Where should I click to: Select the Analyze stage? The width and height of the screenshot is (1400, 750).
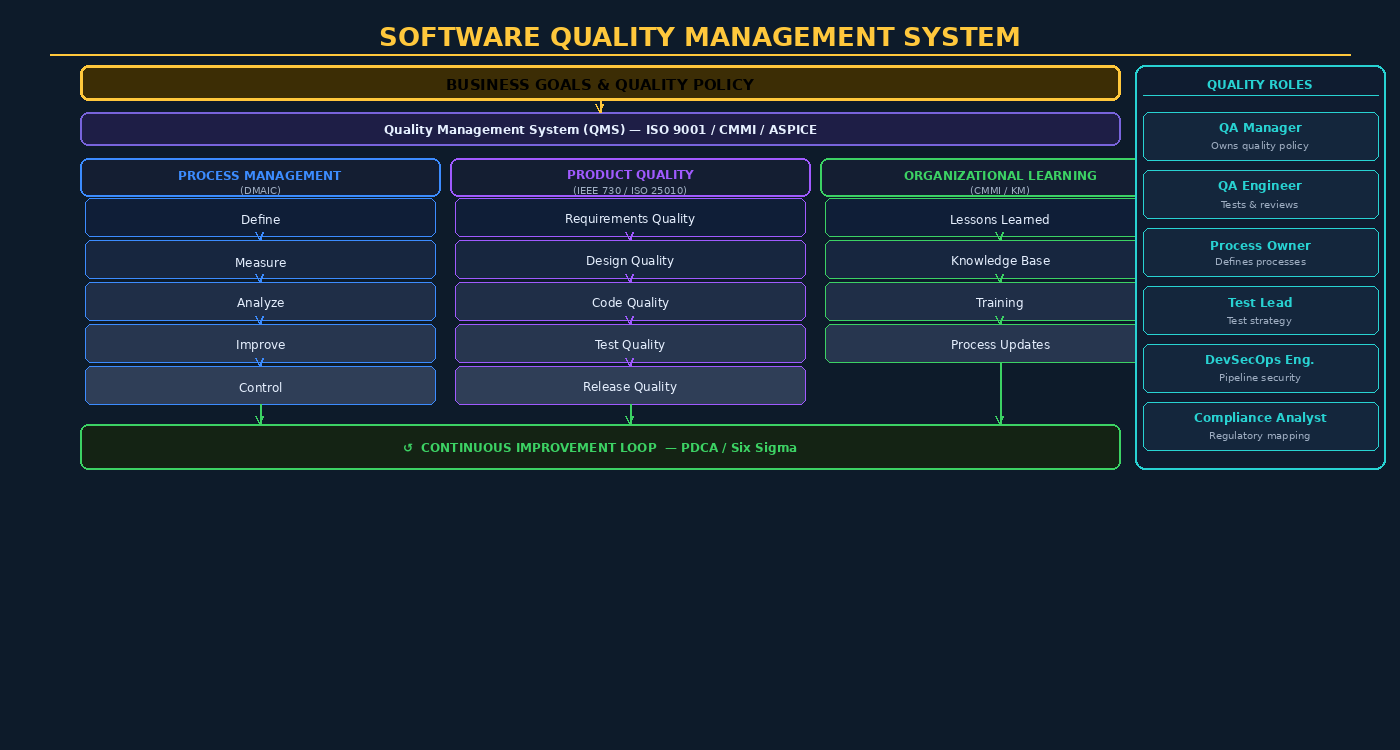pos(260,302)
